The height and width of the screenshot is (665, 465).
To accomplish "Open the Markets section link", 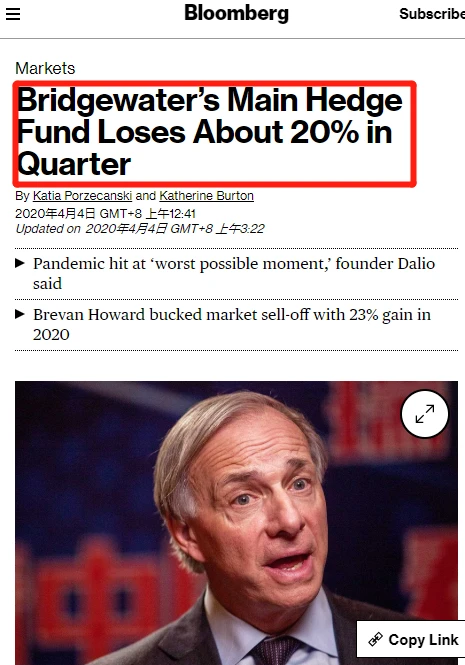I will (45, 68).
